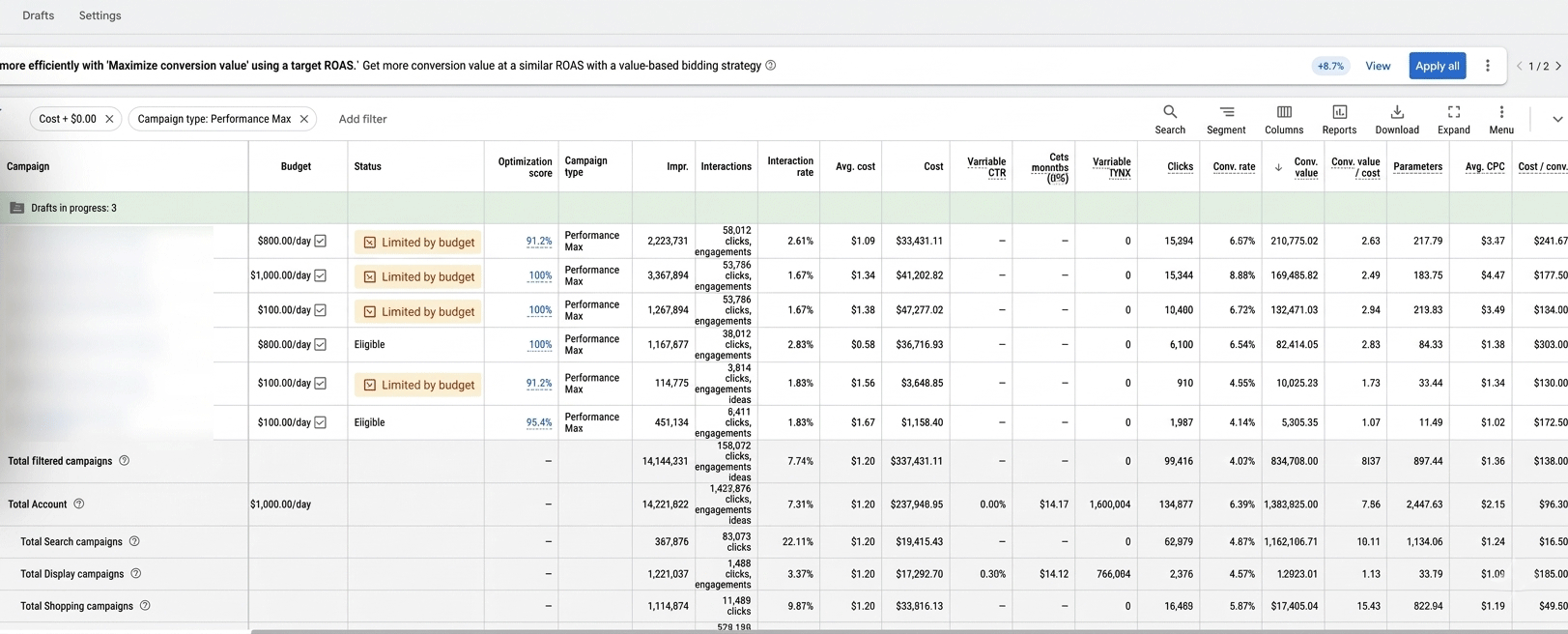Click Total Account budget $1,000.00/day
Screen dimensions: 1568x634
[x=280, y=504]
